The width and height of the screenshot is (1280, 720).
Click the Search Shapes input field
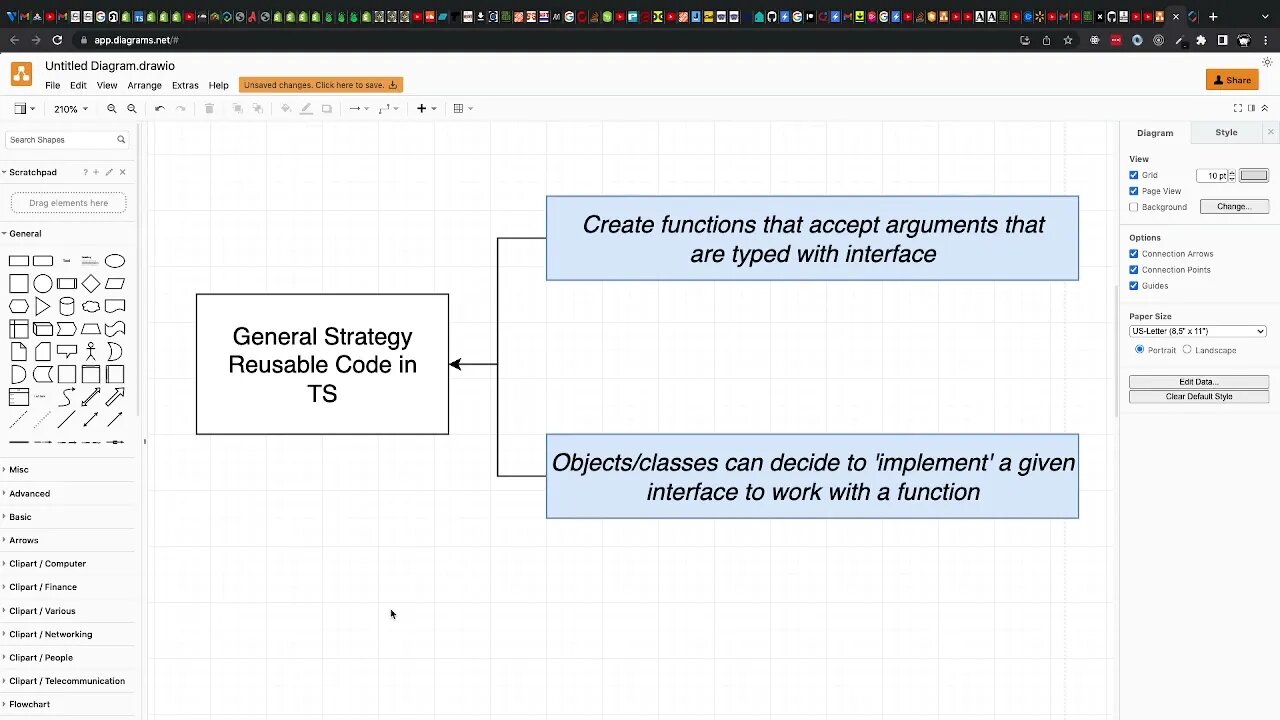point(67,140)
